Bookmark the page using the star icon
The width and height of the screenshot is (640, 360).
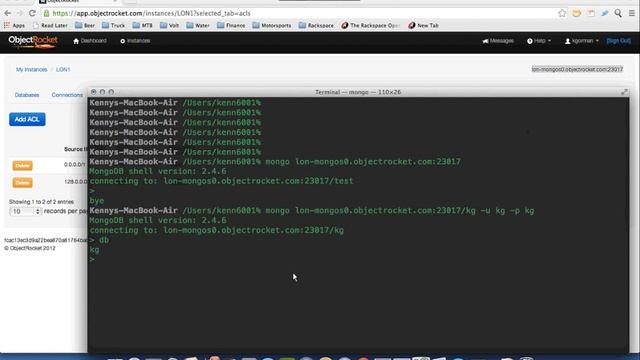click(x=562, y=13)
